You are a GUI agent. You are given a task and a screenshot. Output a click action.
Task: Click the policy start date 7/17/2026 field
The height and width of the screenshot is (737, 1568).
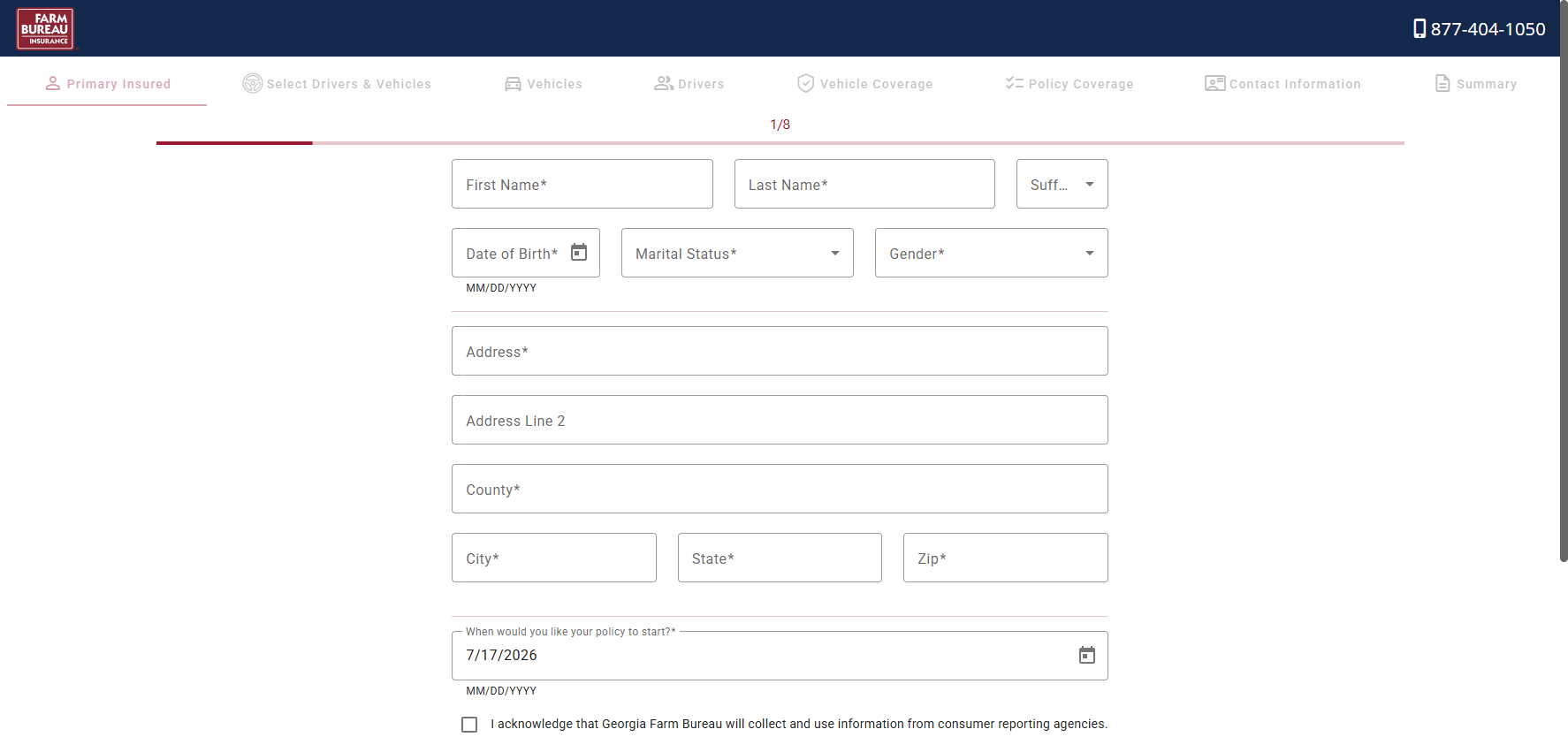tap(780, 655)
